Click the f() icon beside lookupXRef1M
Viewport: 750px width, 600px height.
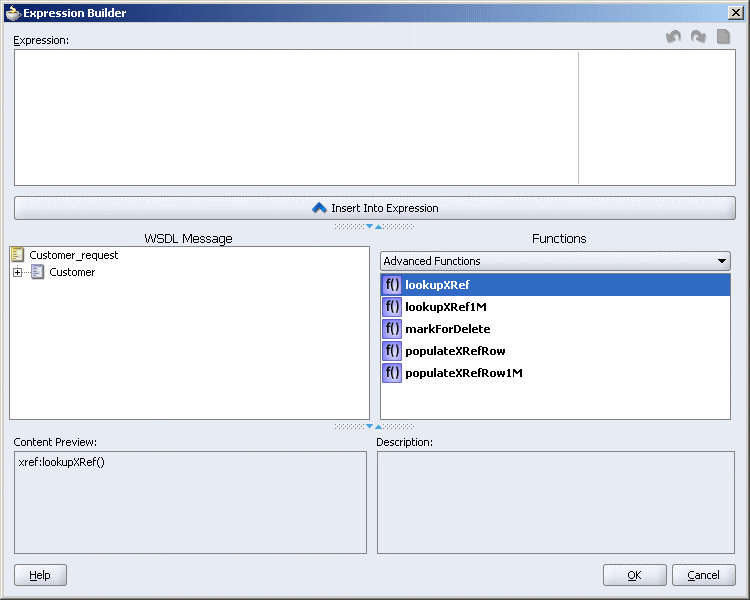point(392,307)
